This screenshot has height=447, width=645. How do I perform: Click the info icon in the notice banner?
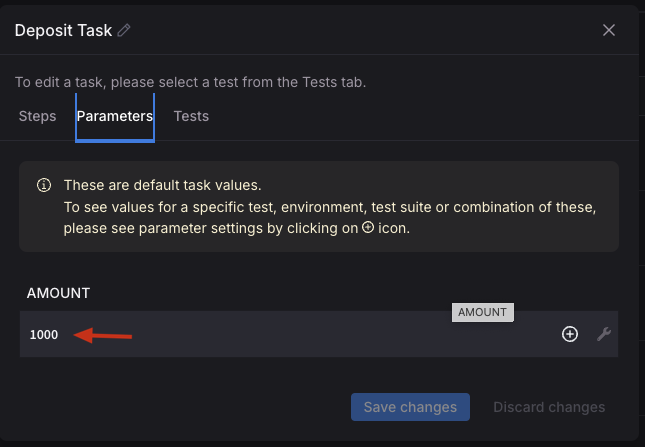point(44,185)
